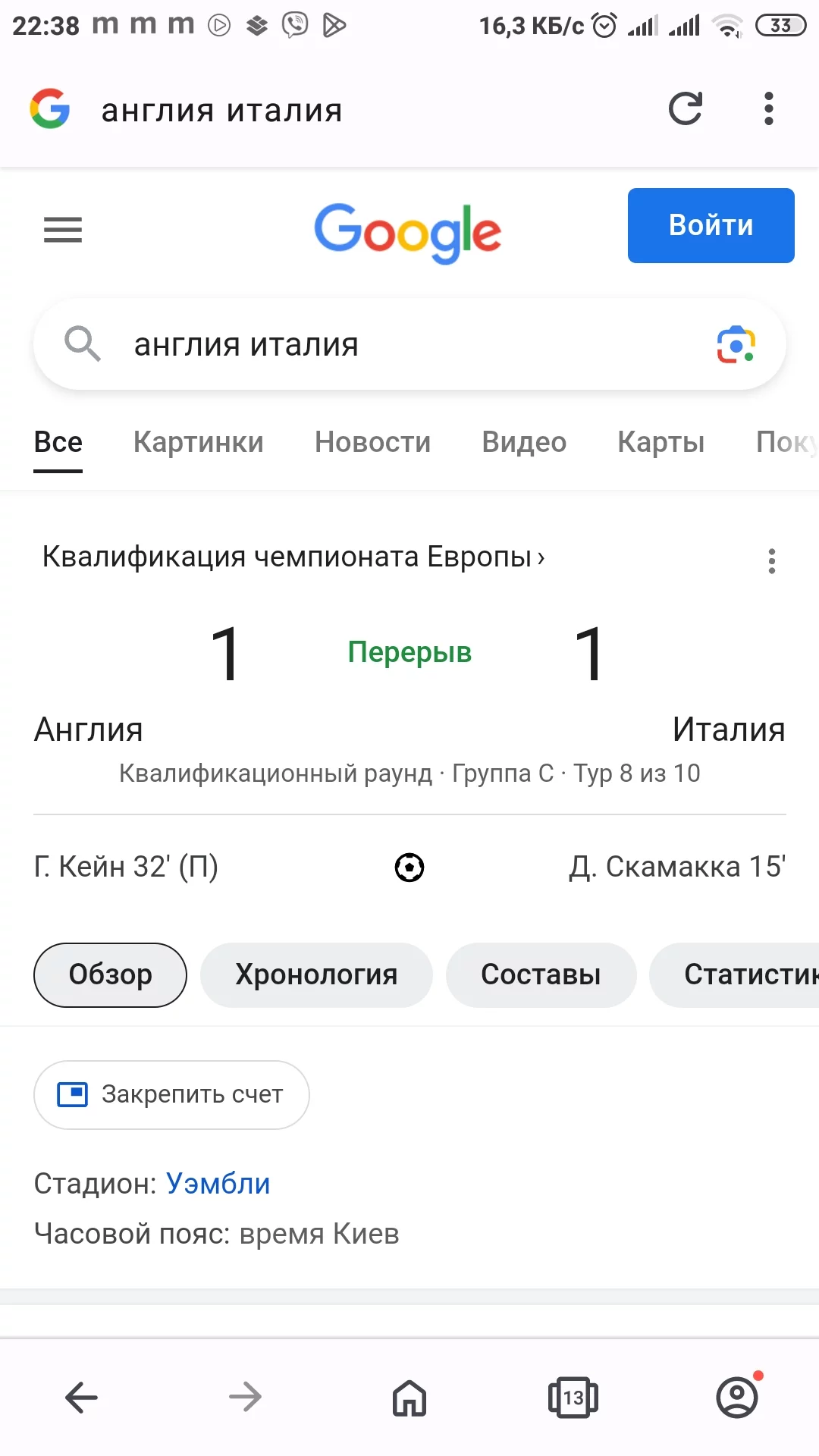Tap the reload page icon
The height and width of the screenshot is (1456, 819).
pos(686,109)
